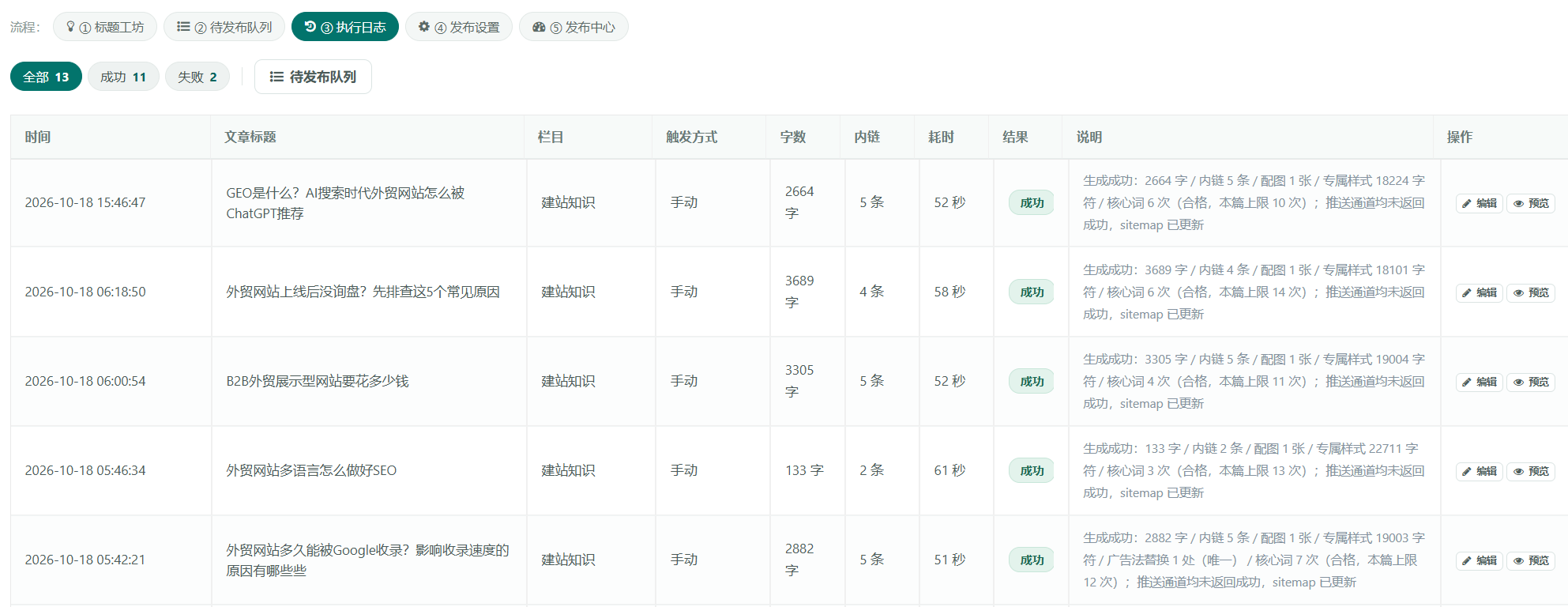
Task: Click description starting 生成成功：133 字
Action: click(1254, 471)
